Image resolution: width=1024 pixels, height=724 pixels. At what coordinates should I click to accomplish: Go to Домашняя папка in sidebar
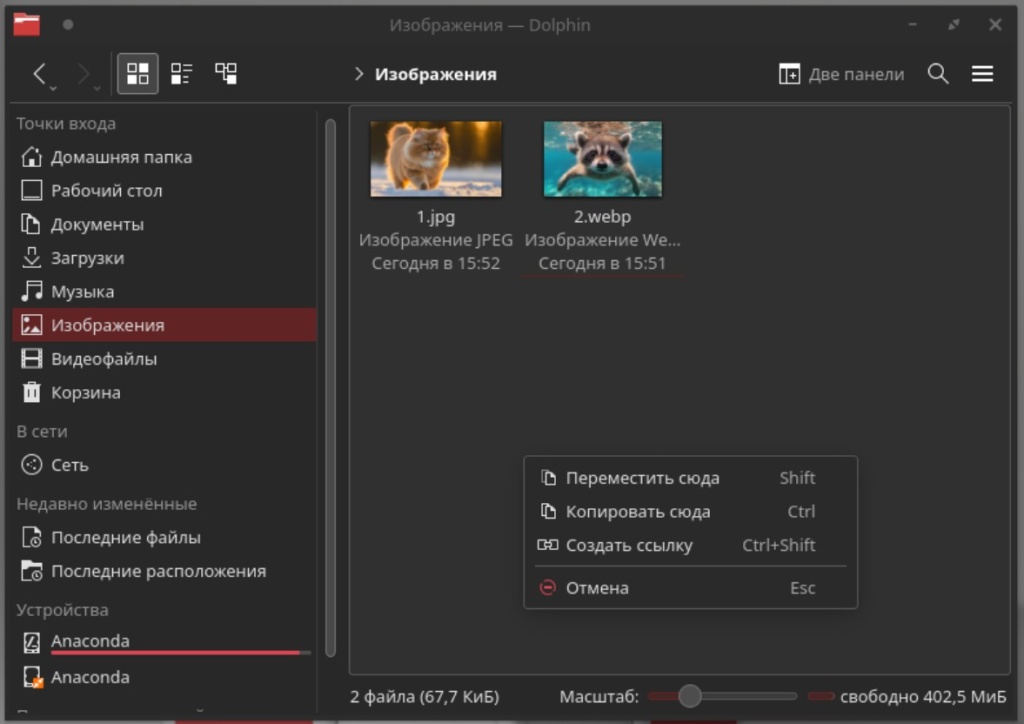[121, 157]
